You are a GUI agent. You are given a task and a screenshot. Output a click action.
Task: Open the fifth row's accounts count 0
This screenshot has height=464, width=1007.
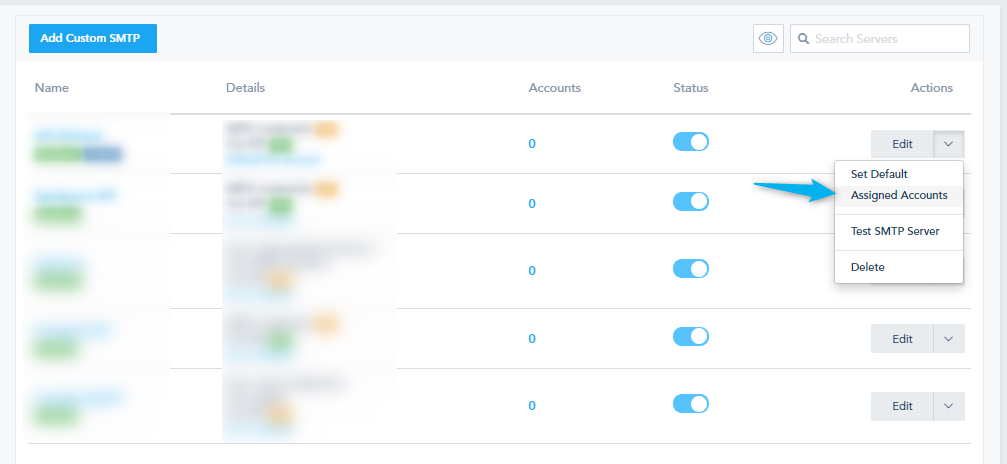click(x=532, y=406)
